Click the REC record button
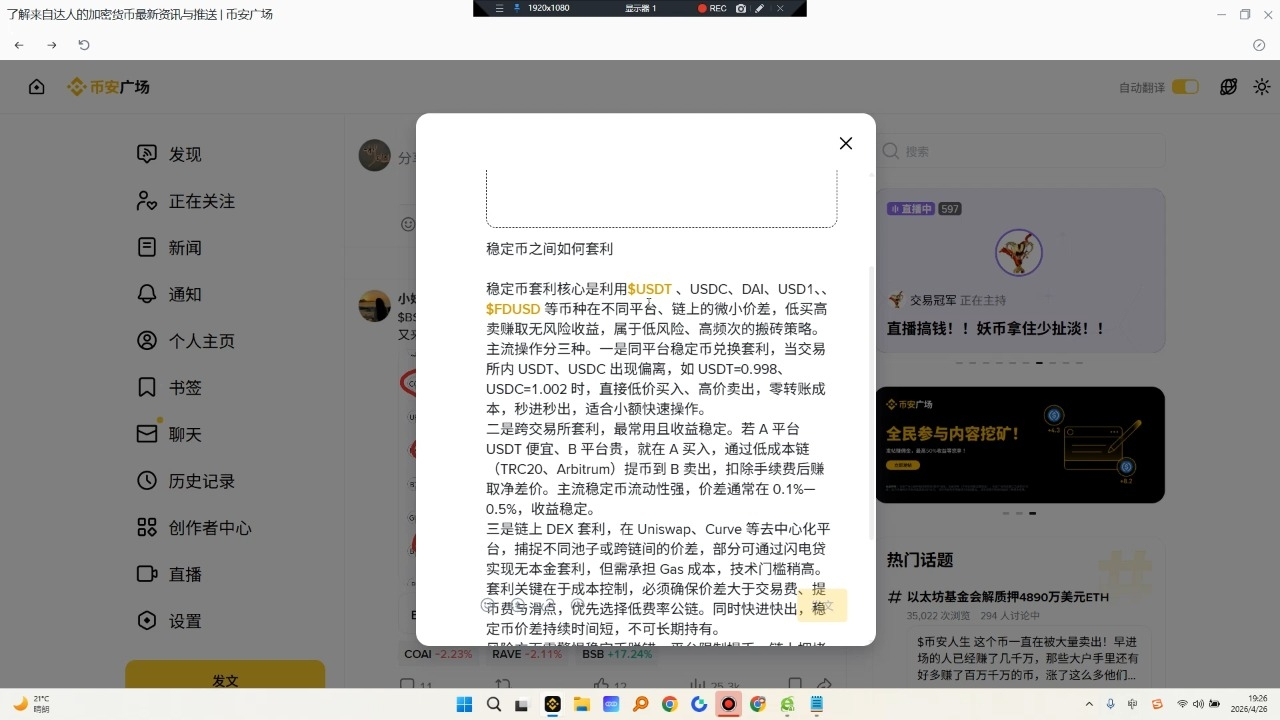The height and width of the screenshot is (720, 1280). pos(712,8)
